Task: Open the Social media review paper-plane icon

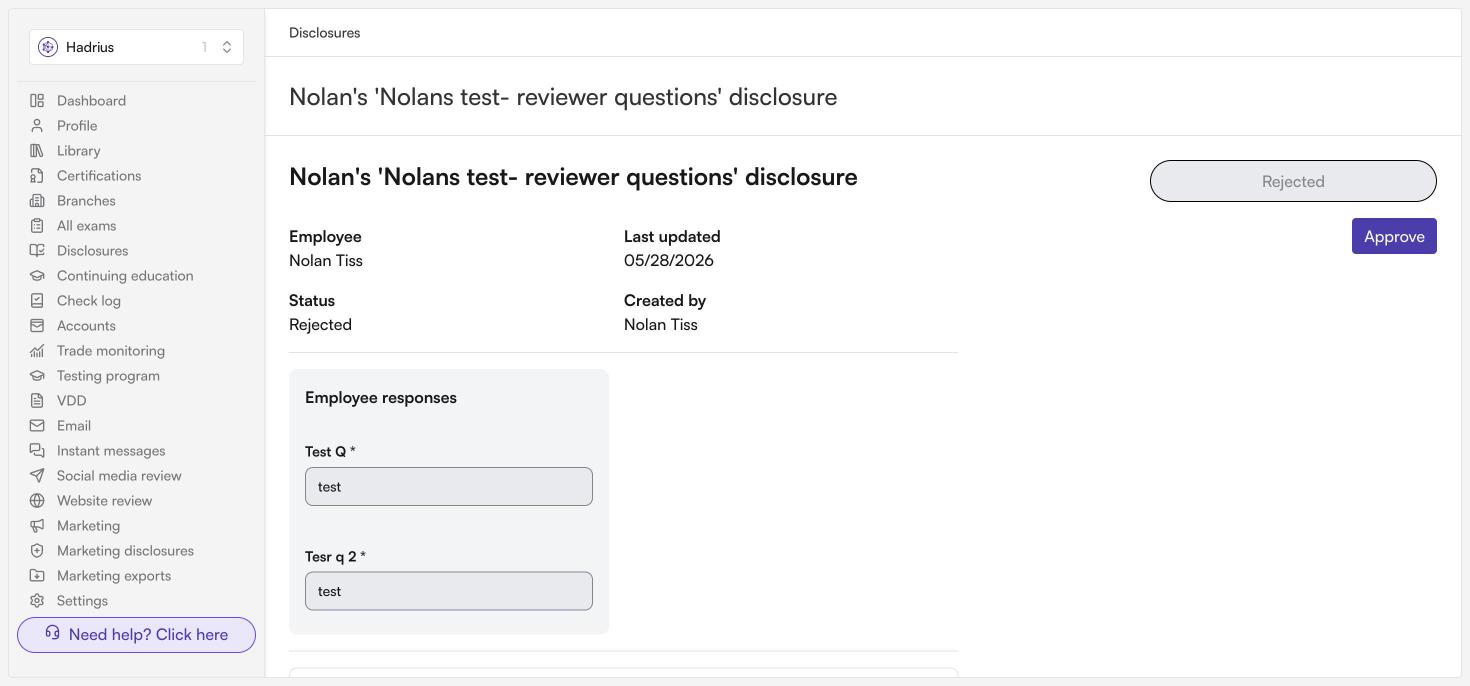Action: (37, 475)
